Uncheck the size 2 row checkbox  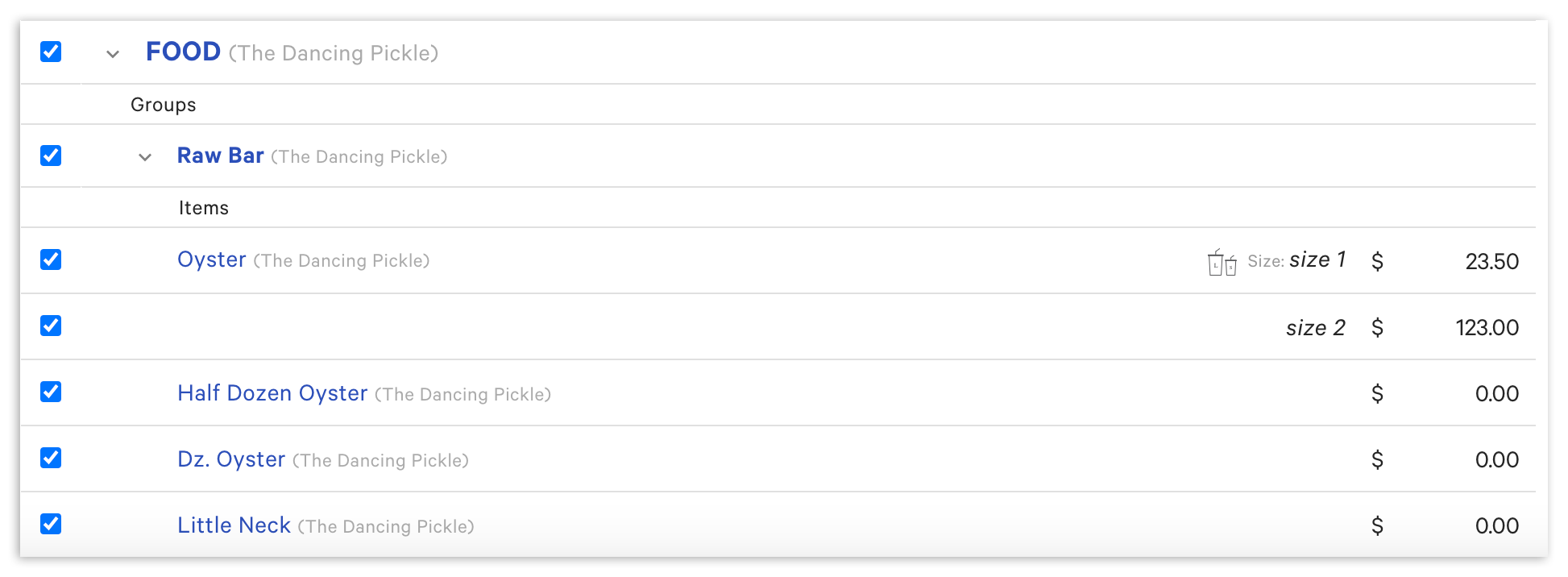[x=51, y=326]
